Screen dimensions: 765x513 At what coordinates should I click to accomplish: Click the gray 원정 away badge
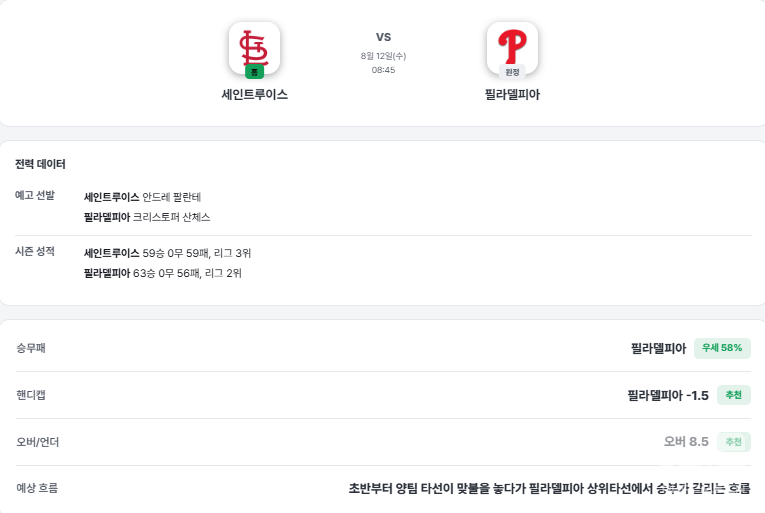(512, 72)
